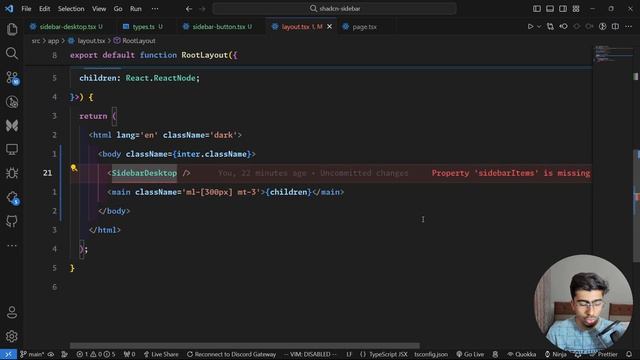The width and height of the screenshot is (640, 360).
Task: Show additional activity bar views ellipsis
Action: click(x=12, y=245)
